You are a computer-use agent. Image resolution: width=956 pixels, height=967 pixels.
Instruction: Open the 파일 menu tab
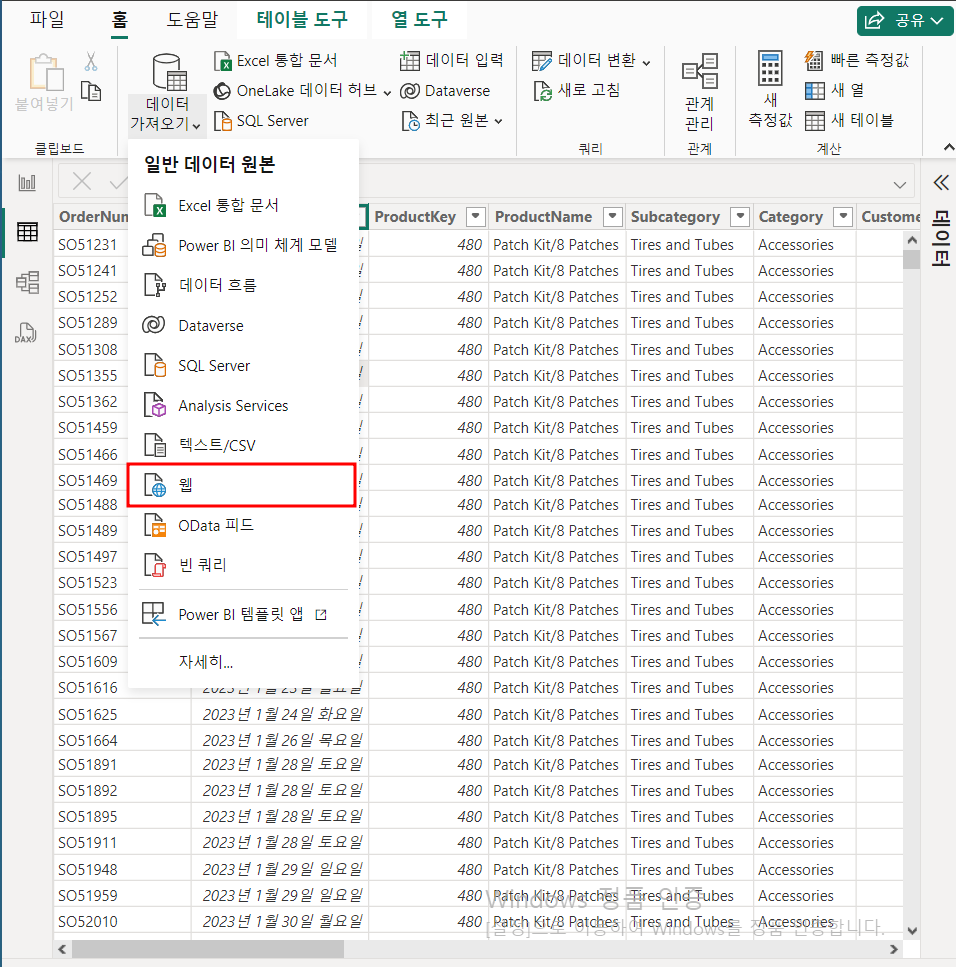tap(47, 20)
